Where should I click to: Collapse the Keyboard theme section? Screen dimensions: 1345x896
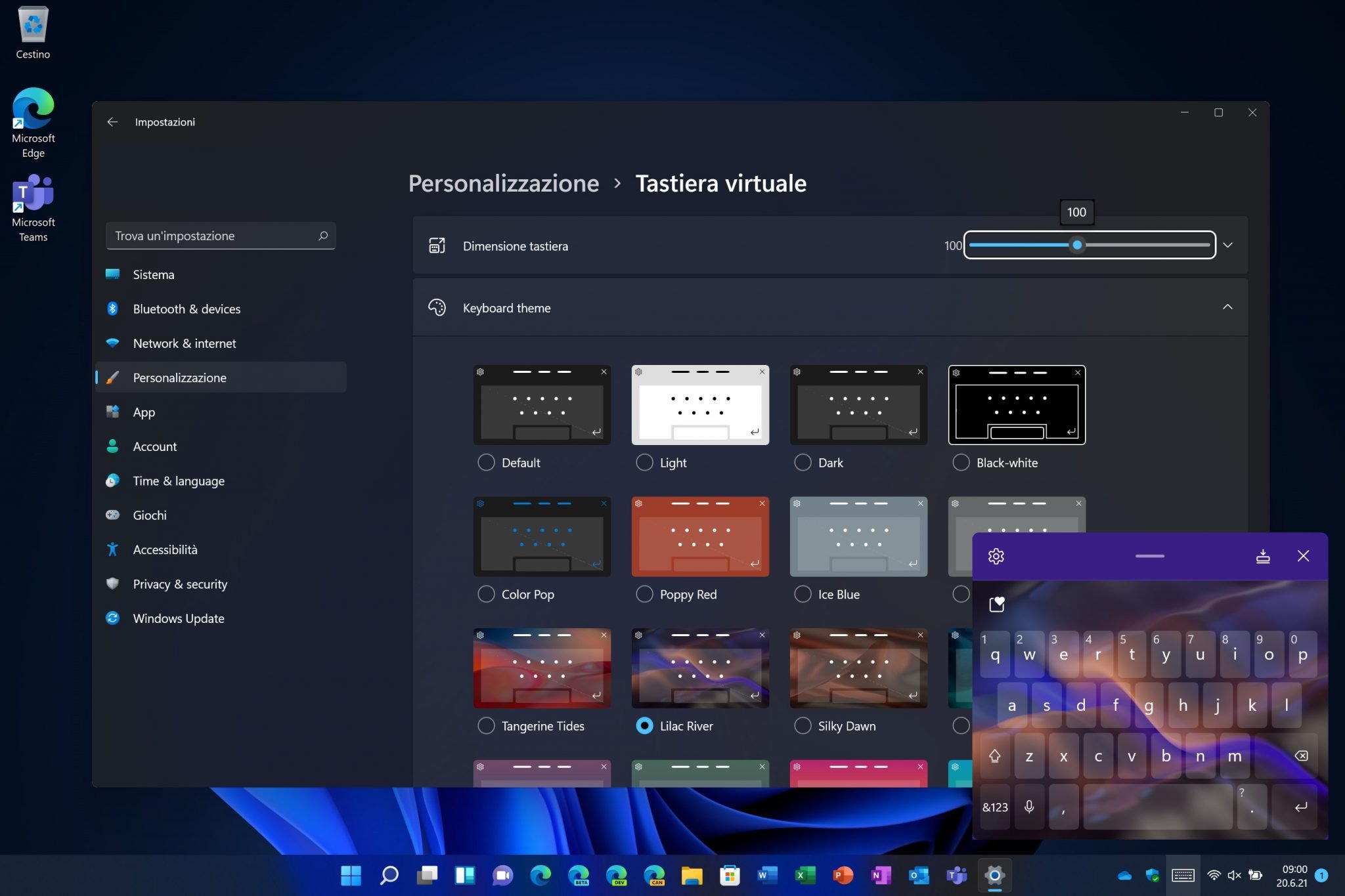[1227, 307]
